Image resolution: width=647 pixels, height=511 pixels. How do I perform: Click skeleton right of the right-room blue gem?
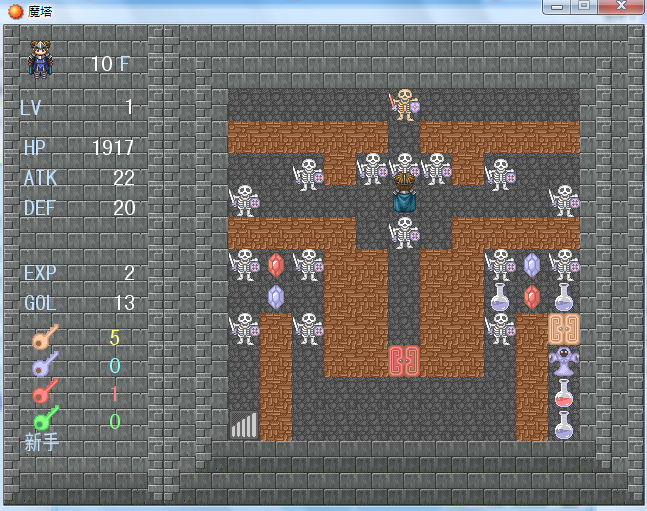point(564,265)
